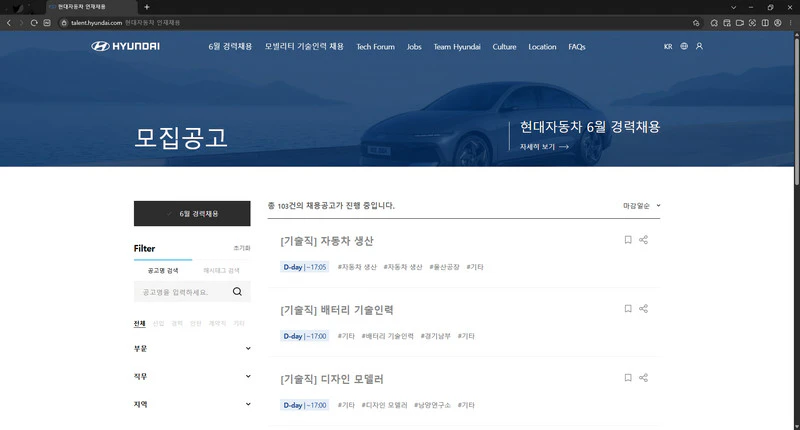
Task: Open the browser profile avatar icon
Action: (778, 22)
